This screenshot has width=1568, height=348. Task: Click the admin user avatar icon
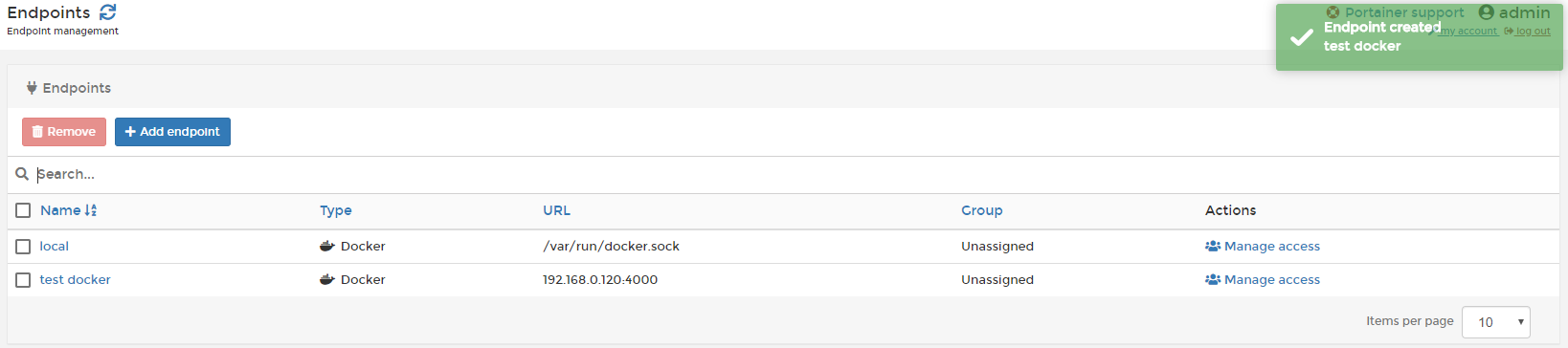coord(1487,12)
